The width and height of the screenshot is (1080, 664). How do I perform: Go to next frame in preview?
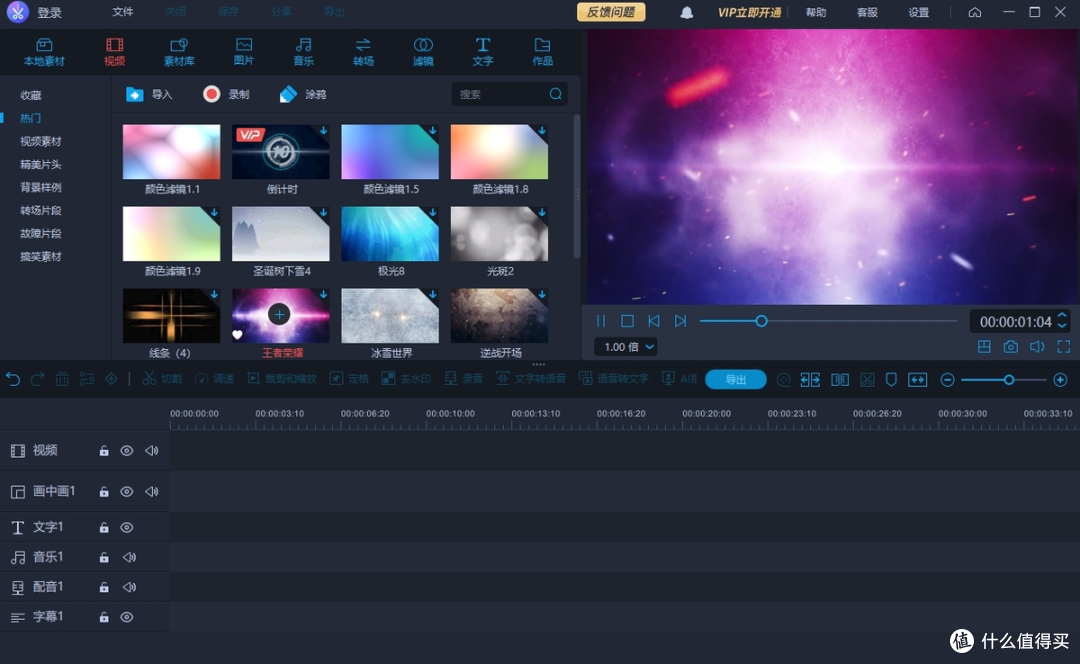[680, 321]
